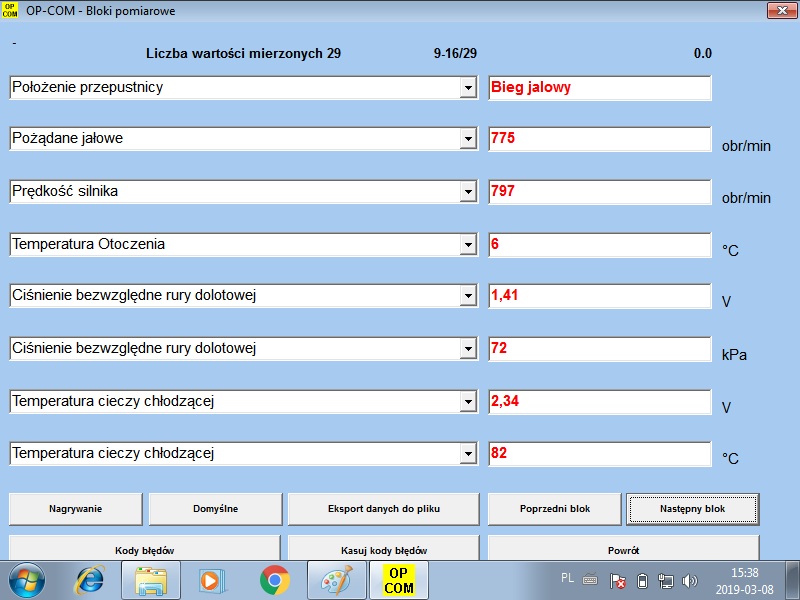
Task: Click the Domyślne button
Action: coord(215,509)
